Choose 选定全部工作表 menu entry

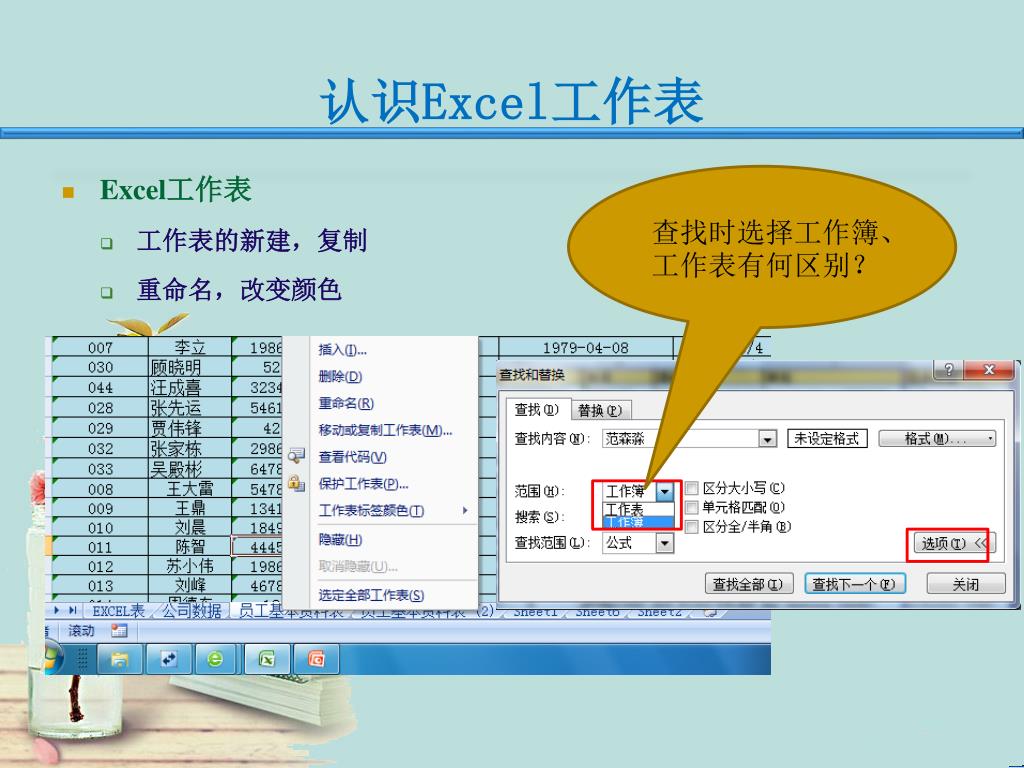[x=371, y=595]
